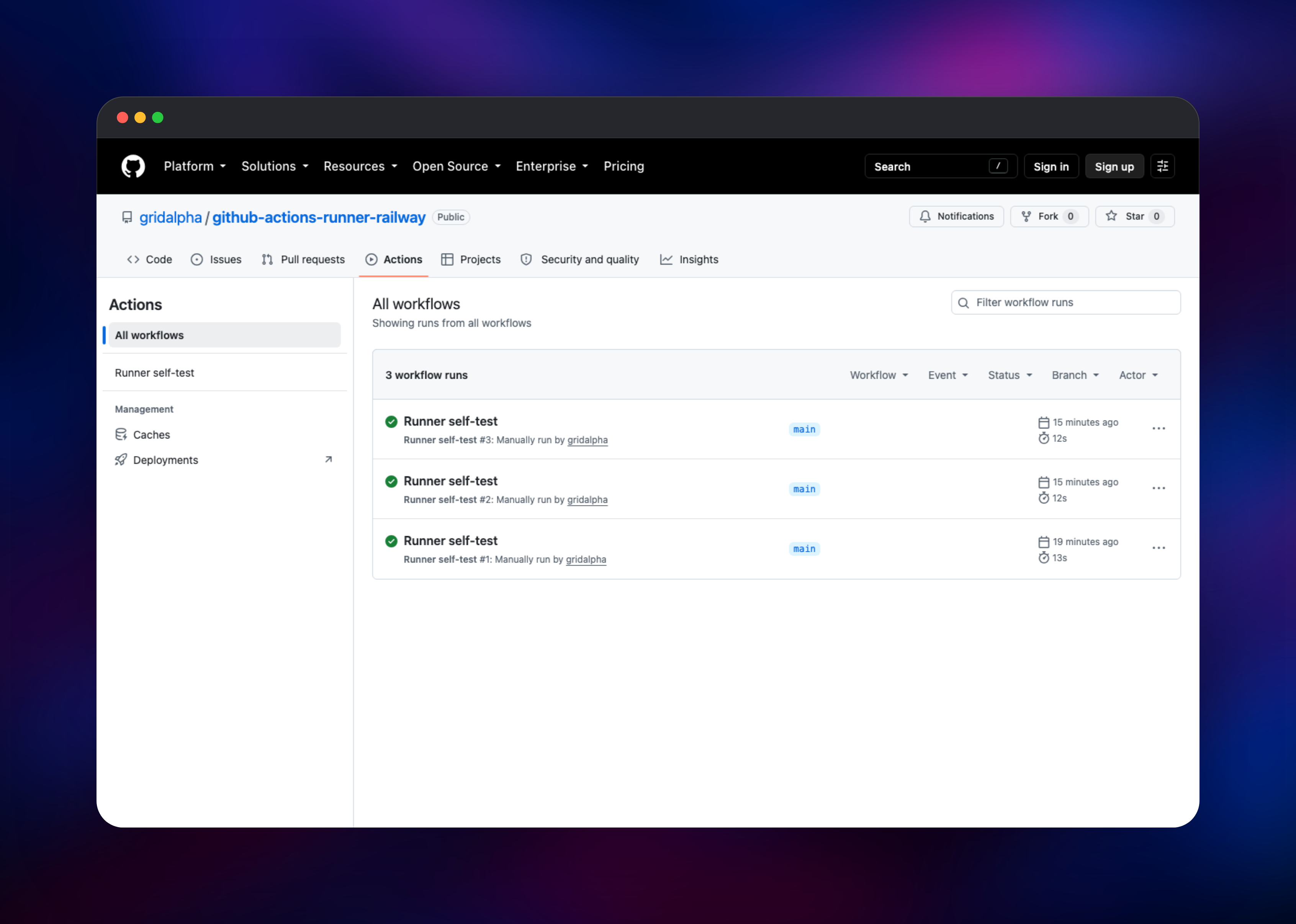This screenshot has width=1296, height=924.
Task: Expand the Platform menu
Action: pyautogui.click(x=195, y=166)
